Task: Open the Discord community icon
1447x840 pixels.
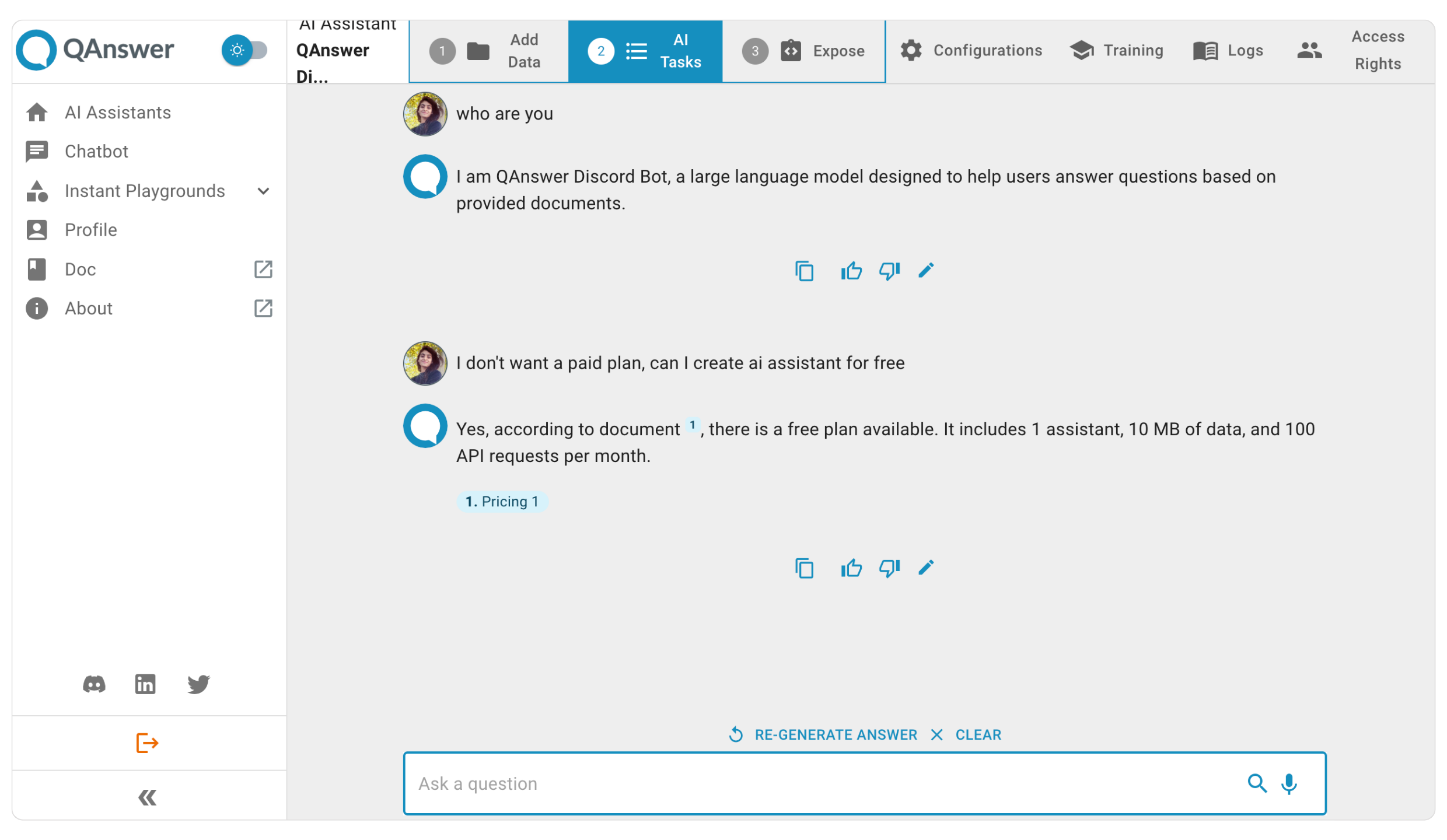Action: coord(94,684)
